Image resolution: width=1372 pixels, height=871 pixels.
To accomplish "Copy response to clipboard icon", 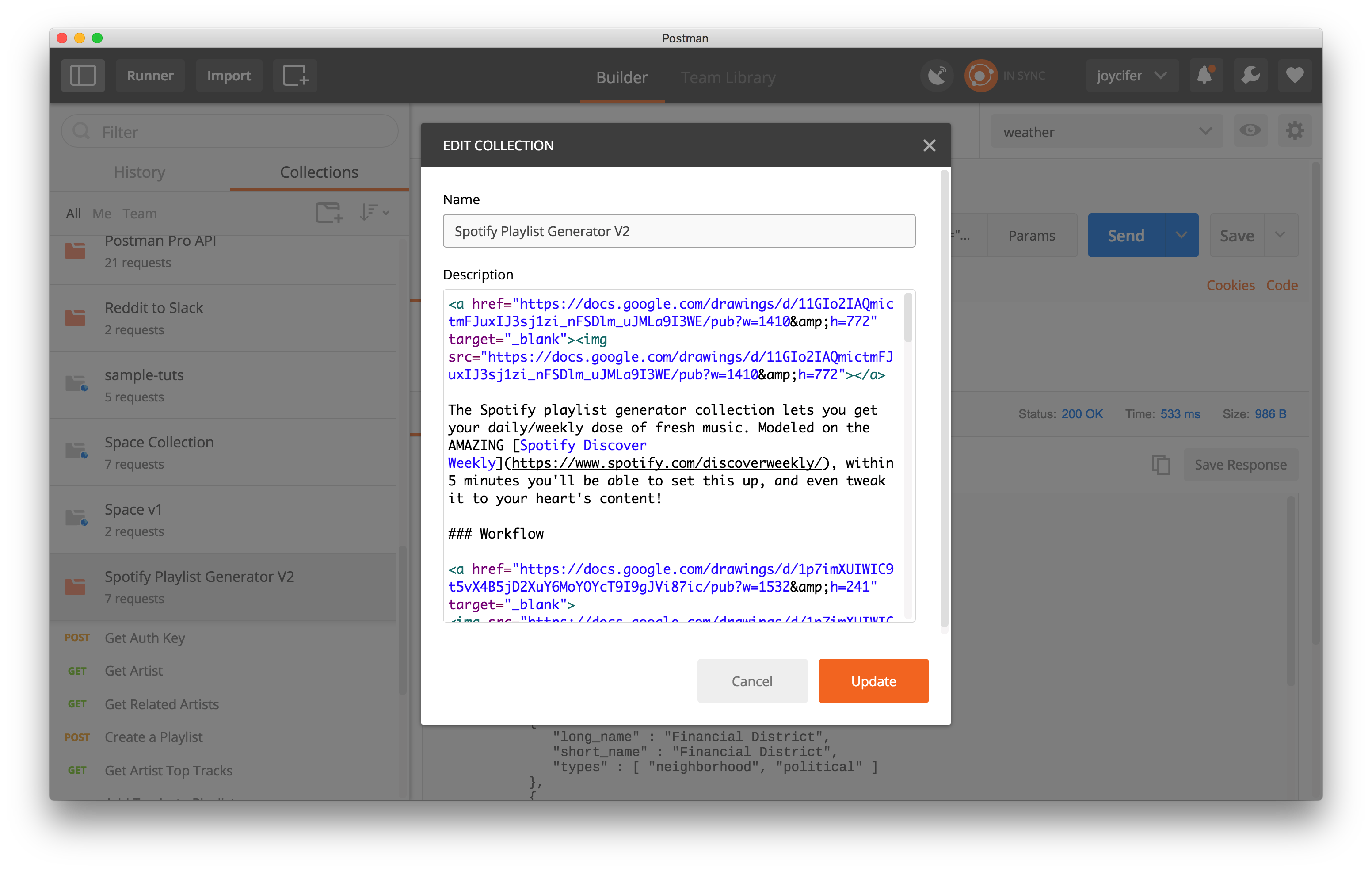I will point(1161,465).
